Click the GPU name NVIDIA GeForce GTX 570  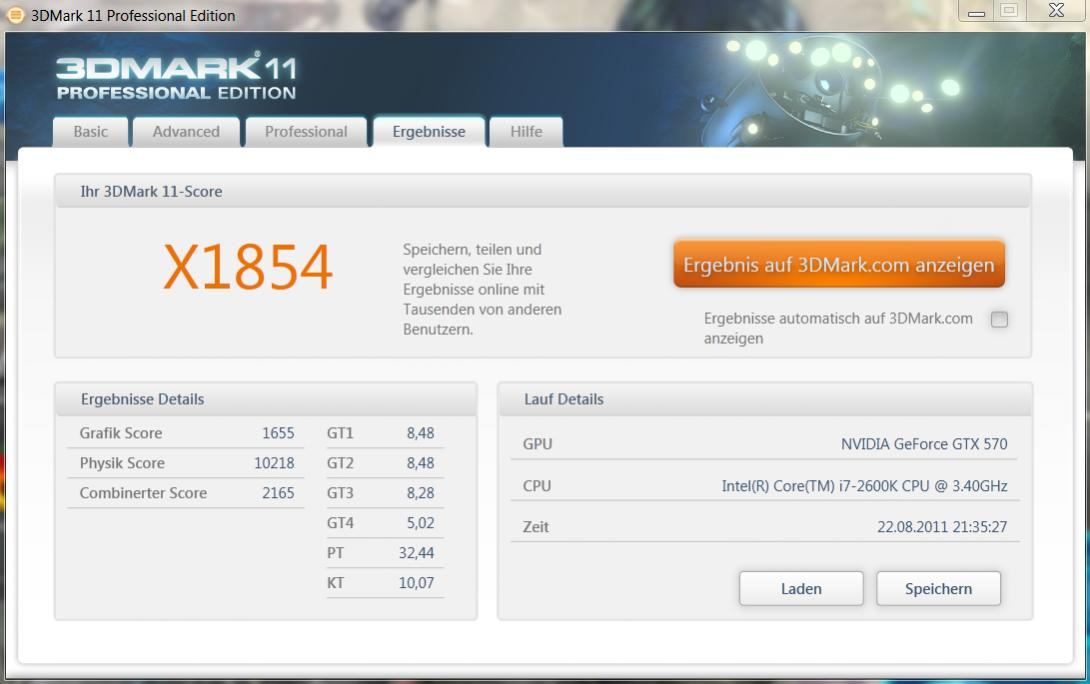click(x=924, y=443)
